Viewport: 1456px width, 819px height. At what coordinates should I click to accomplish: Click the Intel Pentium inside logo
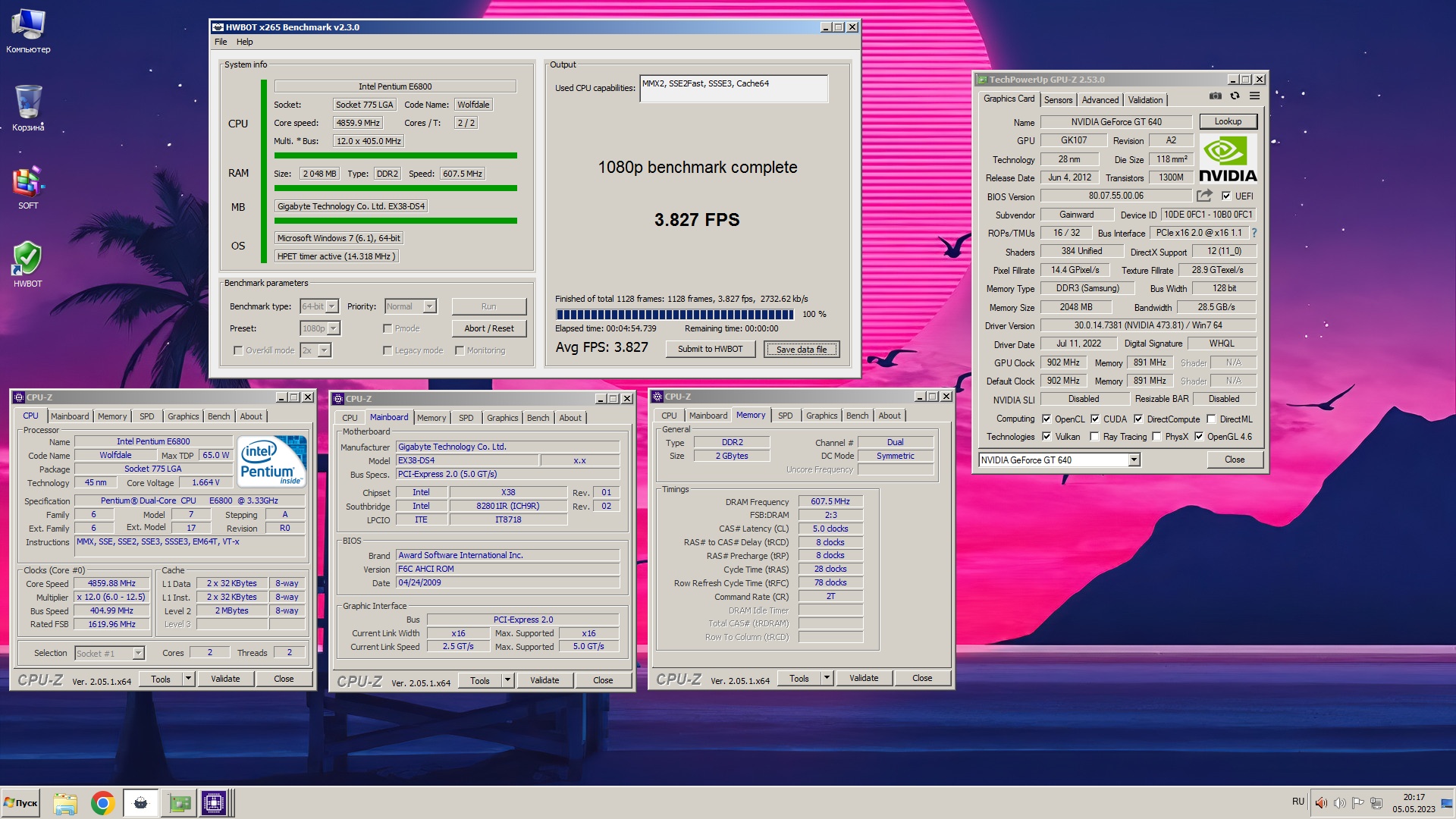272,460
